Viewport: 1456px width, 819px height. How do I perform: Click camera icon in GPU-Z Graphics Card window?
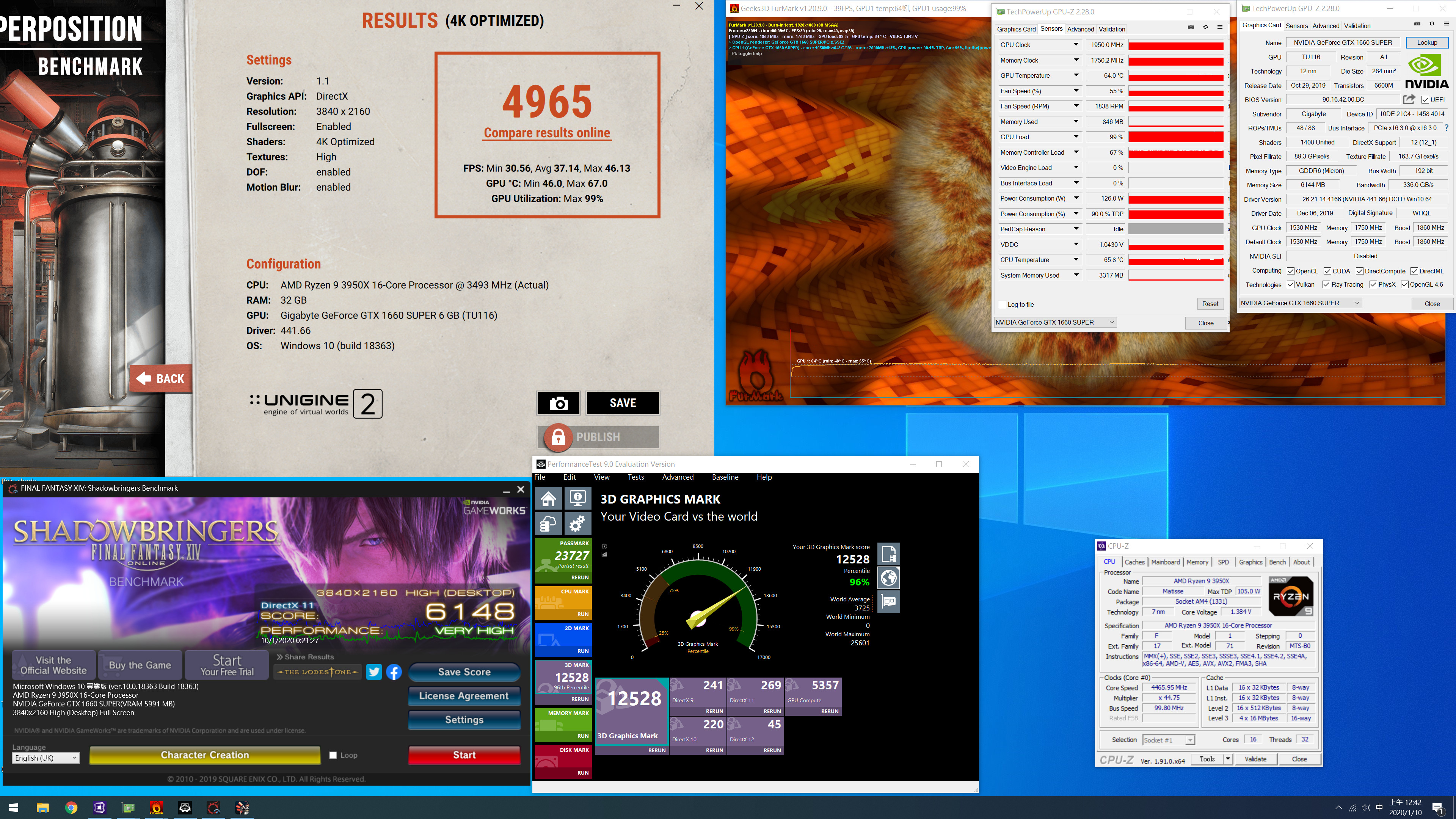coord(1417,24)
